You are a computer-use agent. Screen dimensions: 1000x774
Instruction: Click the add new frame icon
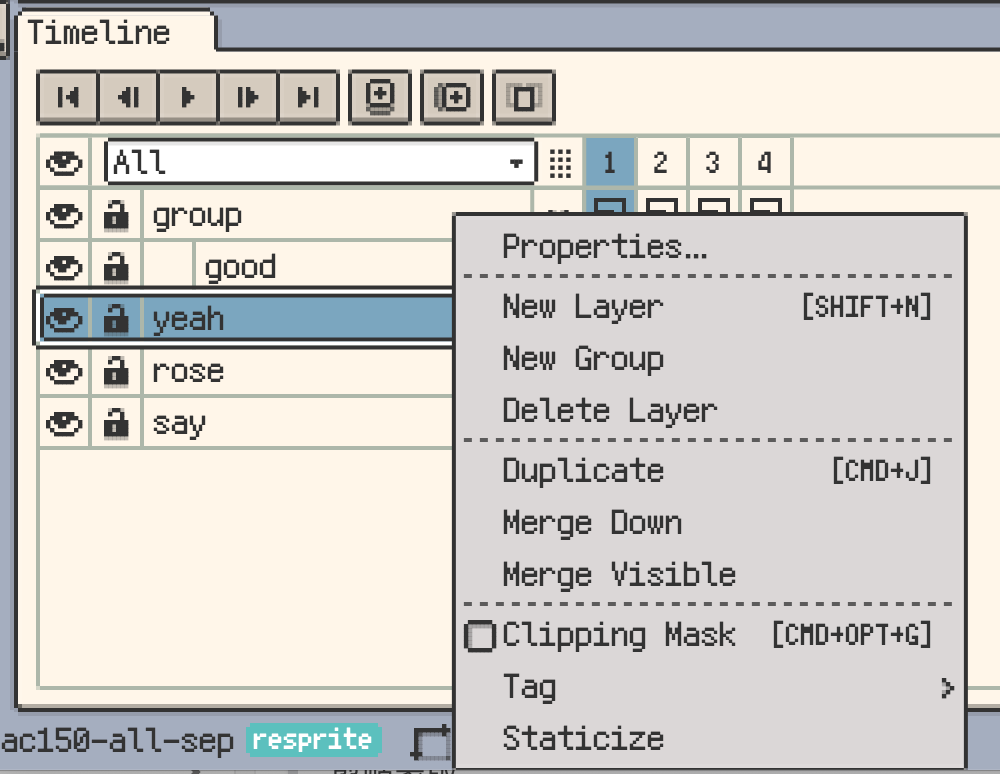coord(452,97)
